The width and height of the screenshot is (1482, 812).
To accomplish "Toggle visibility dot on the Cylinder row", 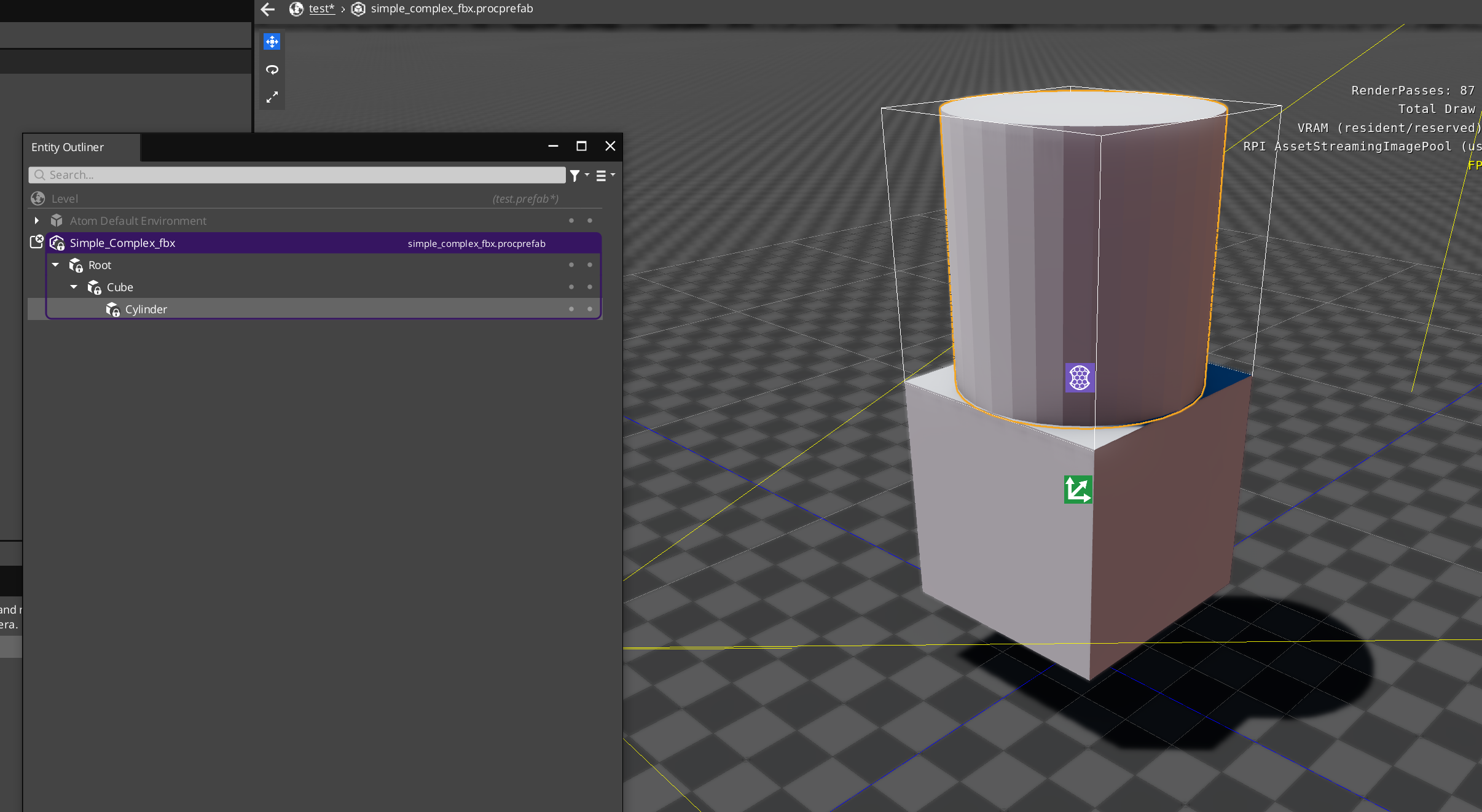I will click(x=571, y=309).
